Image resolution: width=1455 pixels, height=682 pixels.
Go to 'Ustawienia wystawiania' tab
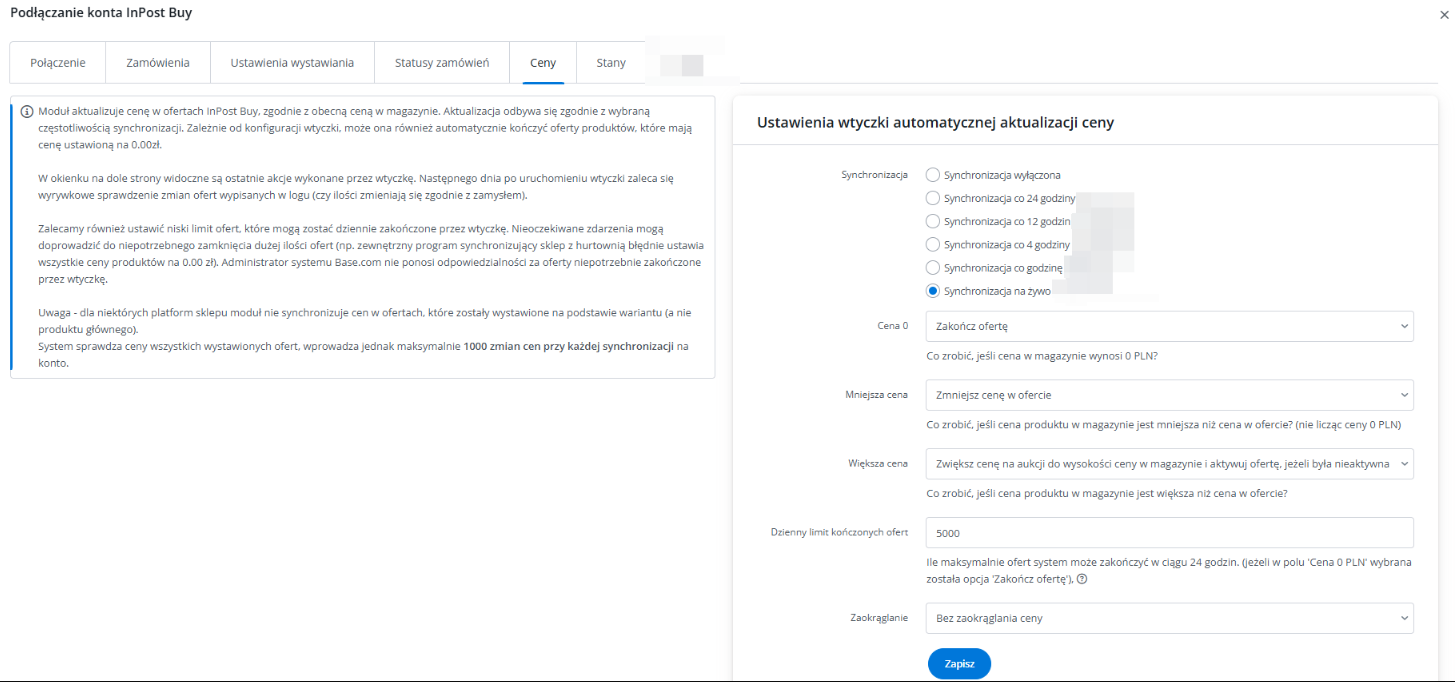pyautogui.click(x=292, y=63)
